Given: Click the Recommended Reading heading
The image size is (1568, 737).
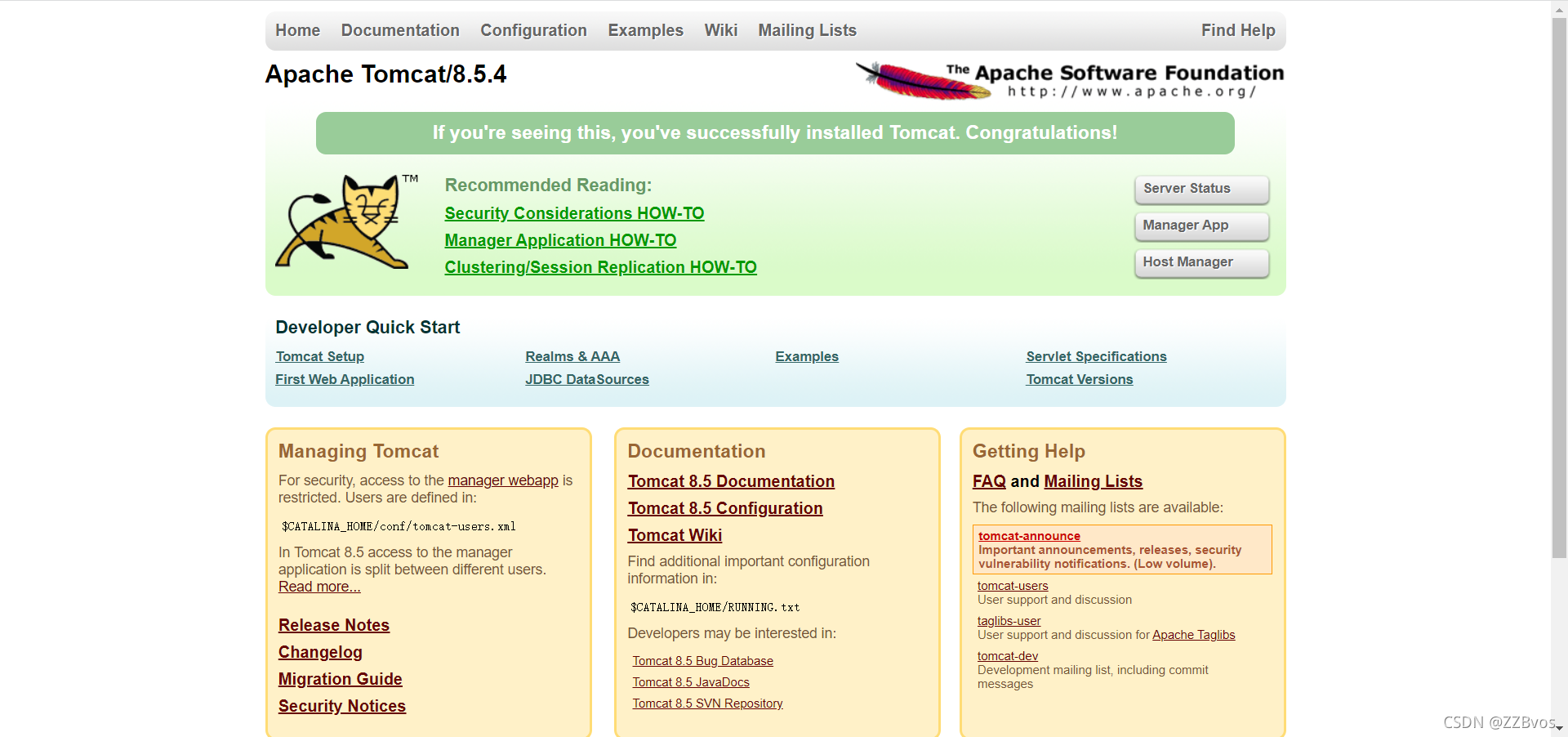Looking at the screenshot, I should (548, 185).
